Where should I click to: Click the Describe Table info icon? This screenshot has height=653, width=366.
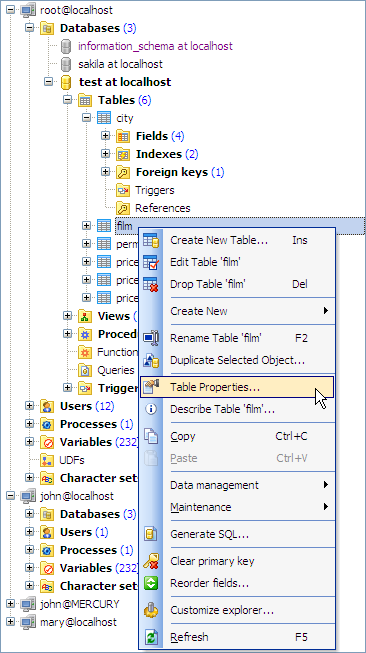[151, 409]
